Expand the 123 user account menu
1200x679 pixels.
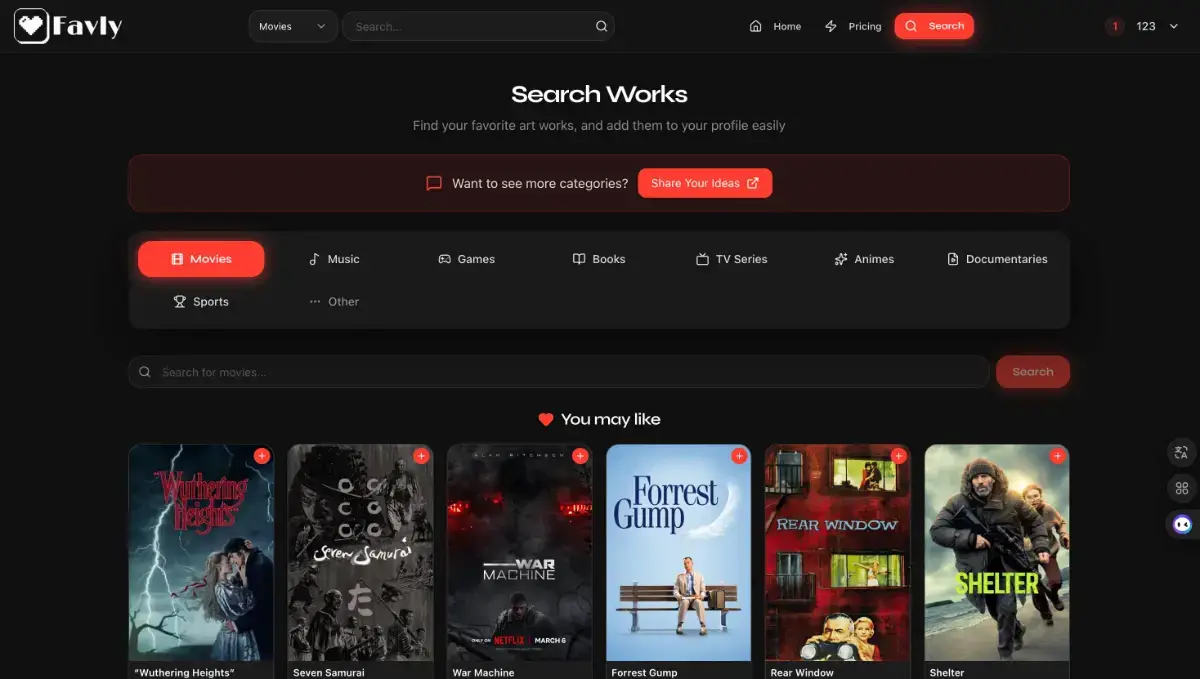point(1157,26)
